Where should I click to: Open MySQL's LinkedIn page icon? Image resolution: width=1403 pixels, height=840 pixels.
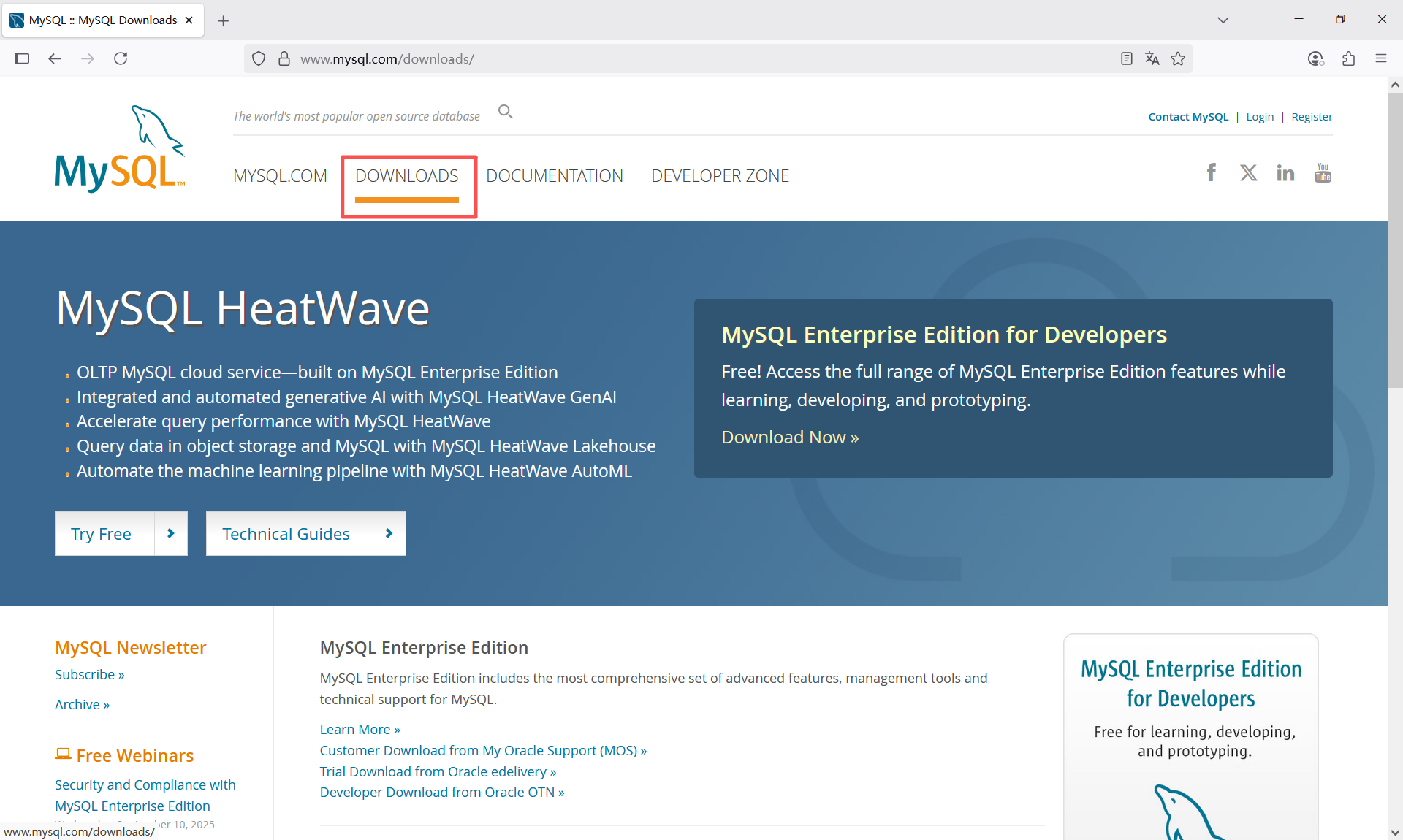1285,172
